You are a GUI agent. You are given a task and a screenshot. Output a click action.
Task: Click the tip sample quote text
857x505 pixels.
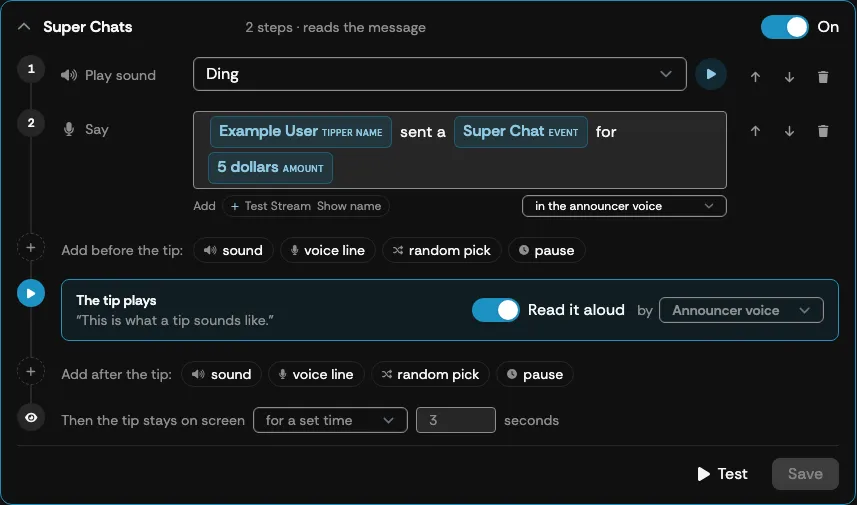pos(174,320)
